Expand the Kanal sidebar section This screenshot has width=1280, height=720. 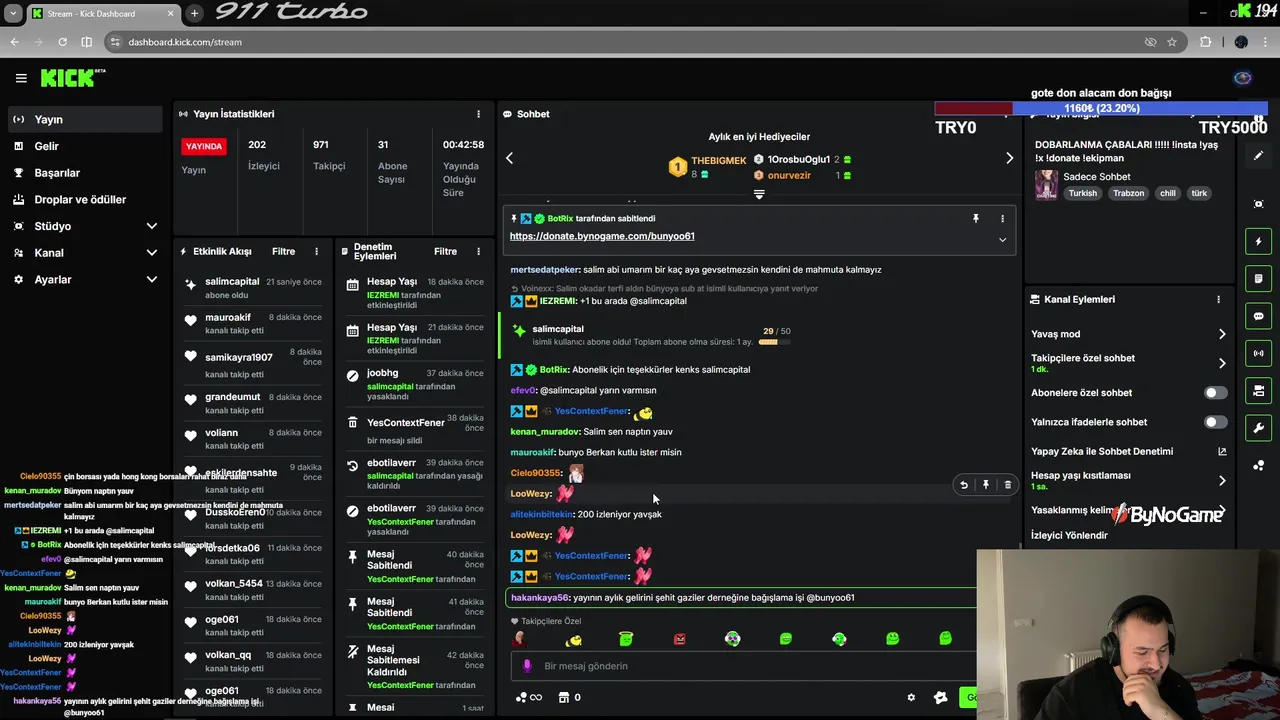(x=84, y=253)
